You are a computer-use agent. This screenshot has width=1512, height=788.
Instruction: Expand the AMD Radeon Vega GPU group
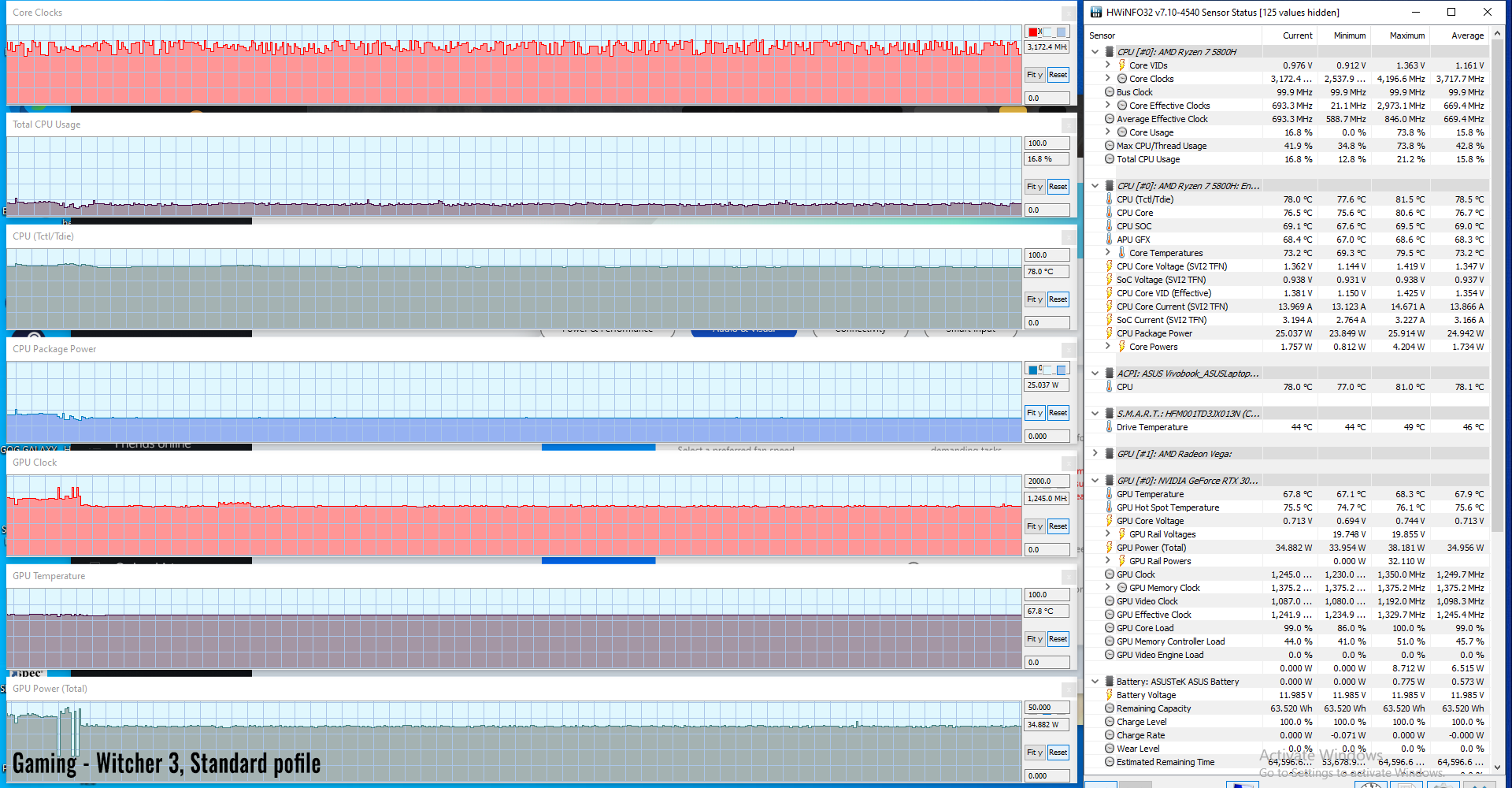tap(1095, 454)
